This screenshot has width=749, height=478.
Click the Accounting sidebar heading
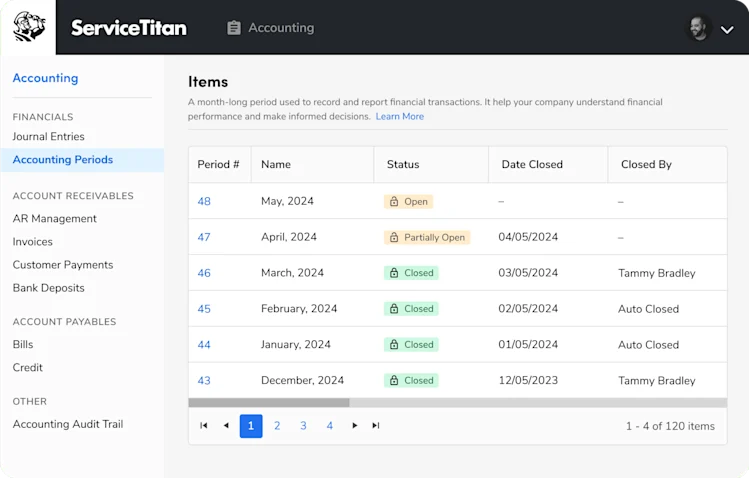click(45, 78)
